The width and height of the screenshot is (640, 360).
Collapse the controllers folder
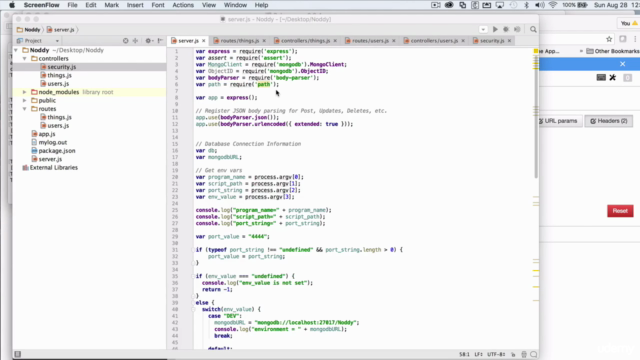pos(24,59)
